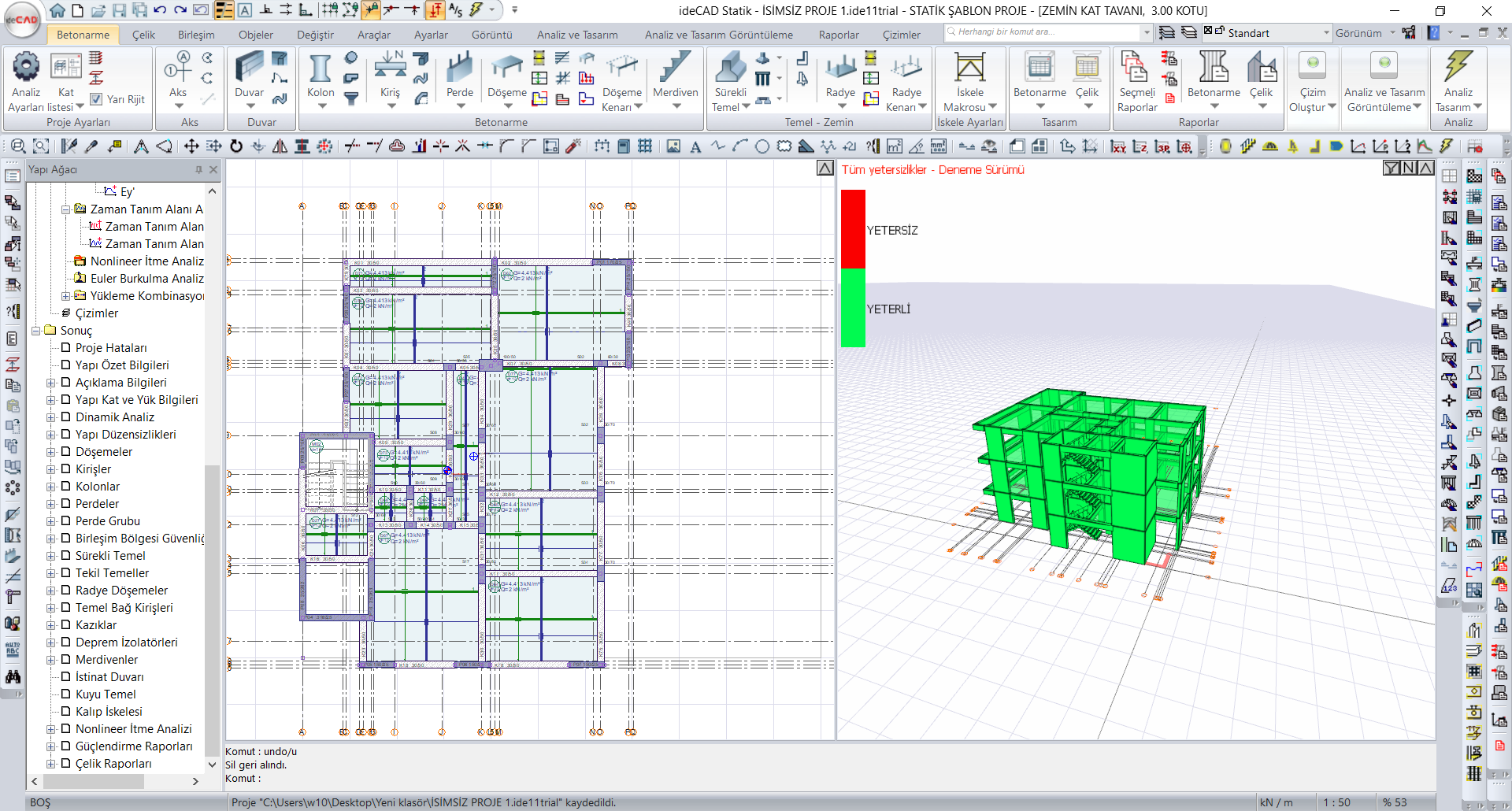Image resolution: width=1512 pixels, height=811 pixels.
Task: Click the yellow label tag tool
Action: click(116, 146)
